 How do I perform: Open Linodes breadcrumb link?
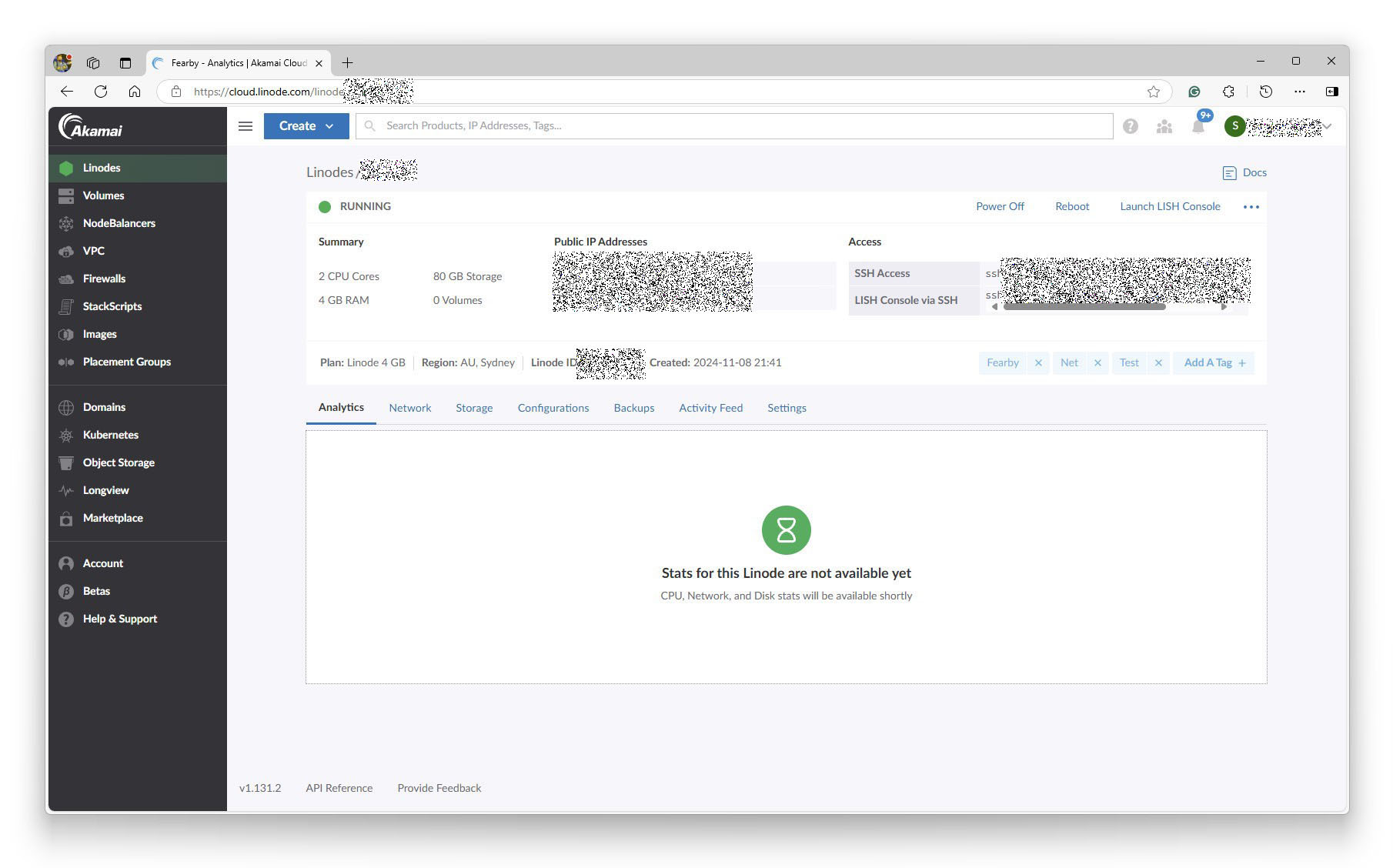pos(329,172)
